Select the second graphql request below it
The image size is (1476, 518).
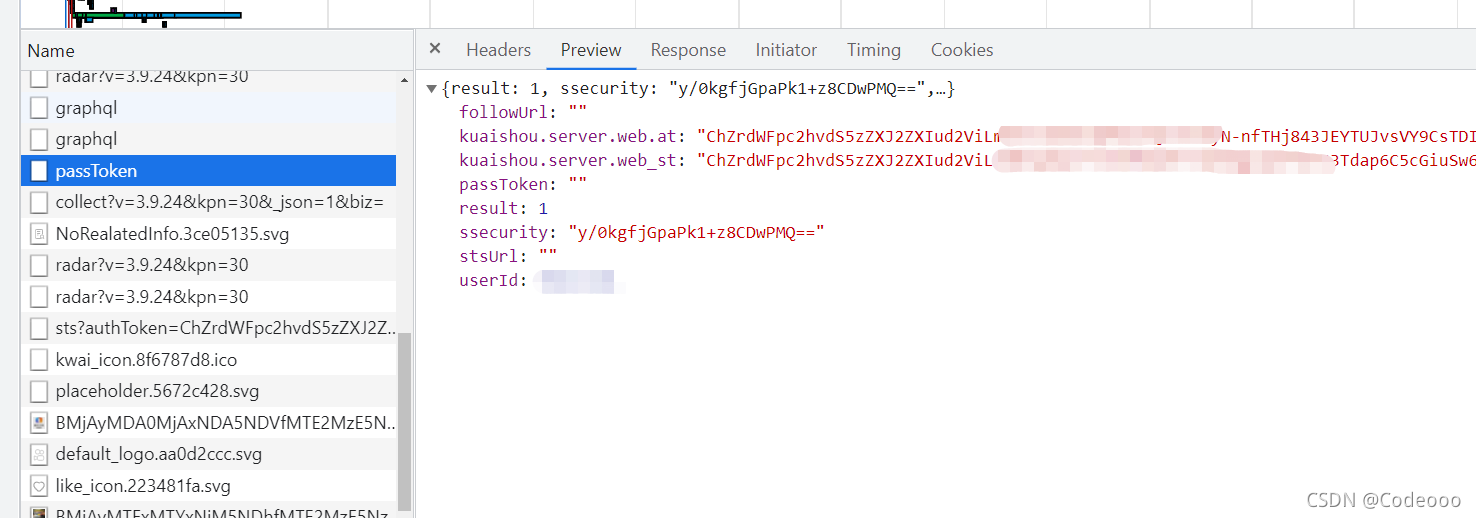coord(208,139)
